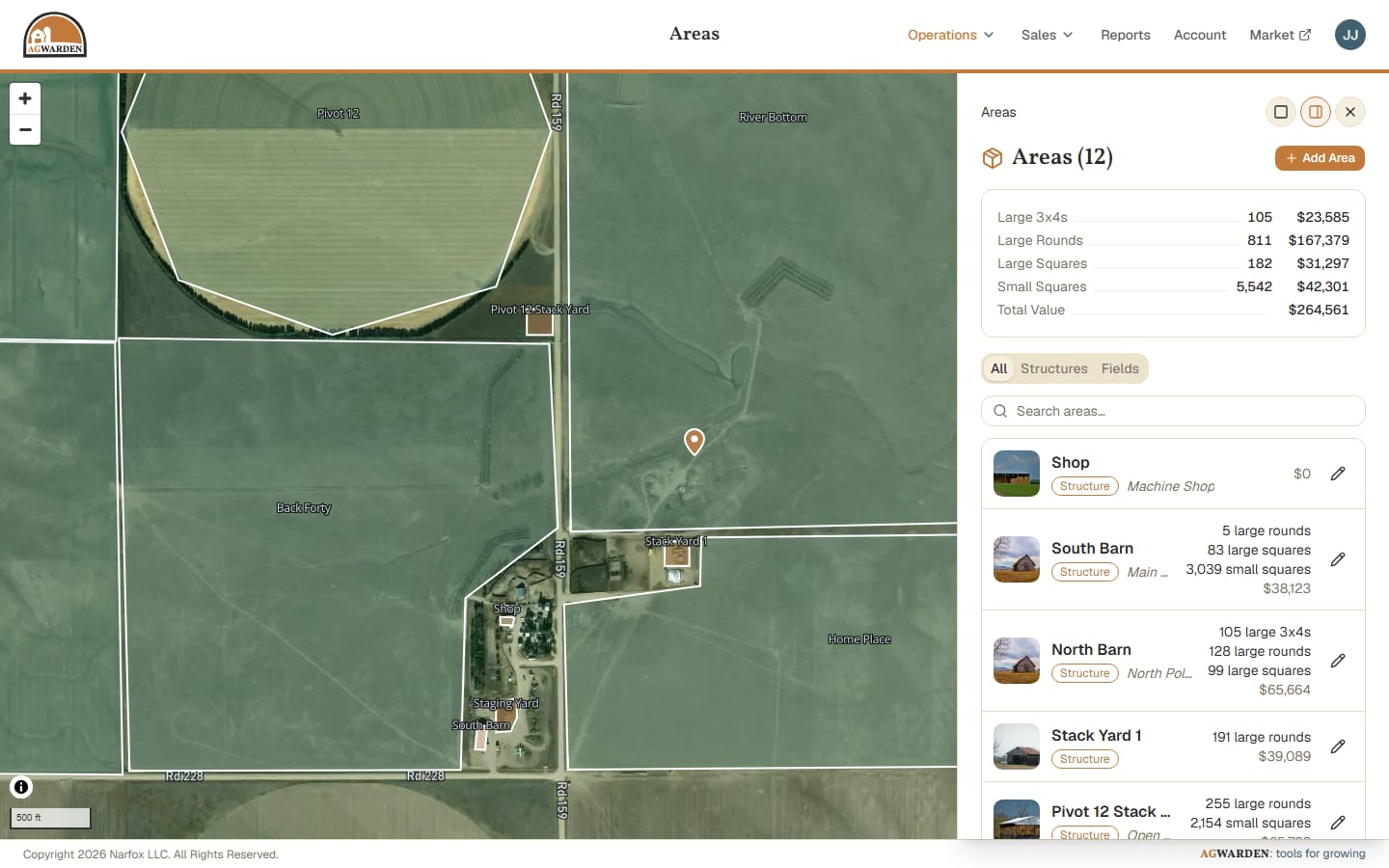Expand the Operations dropdown menu
The height and width of the screenshot is (868, 1389).
click(950, 35)
